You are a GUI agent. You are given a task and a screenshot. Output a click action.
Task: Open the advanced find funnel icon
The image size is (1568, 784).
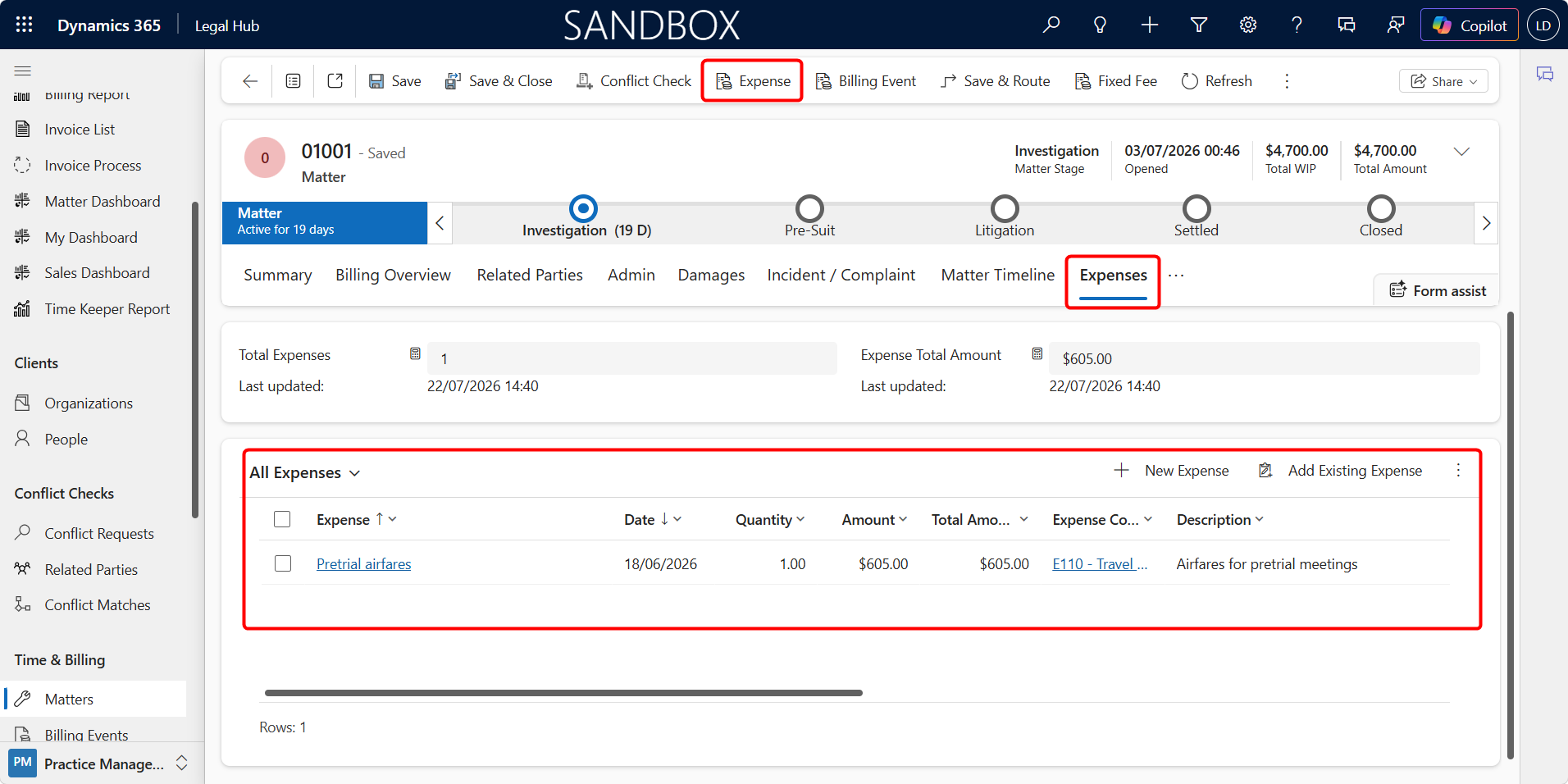pos(1199,25)
